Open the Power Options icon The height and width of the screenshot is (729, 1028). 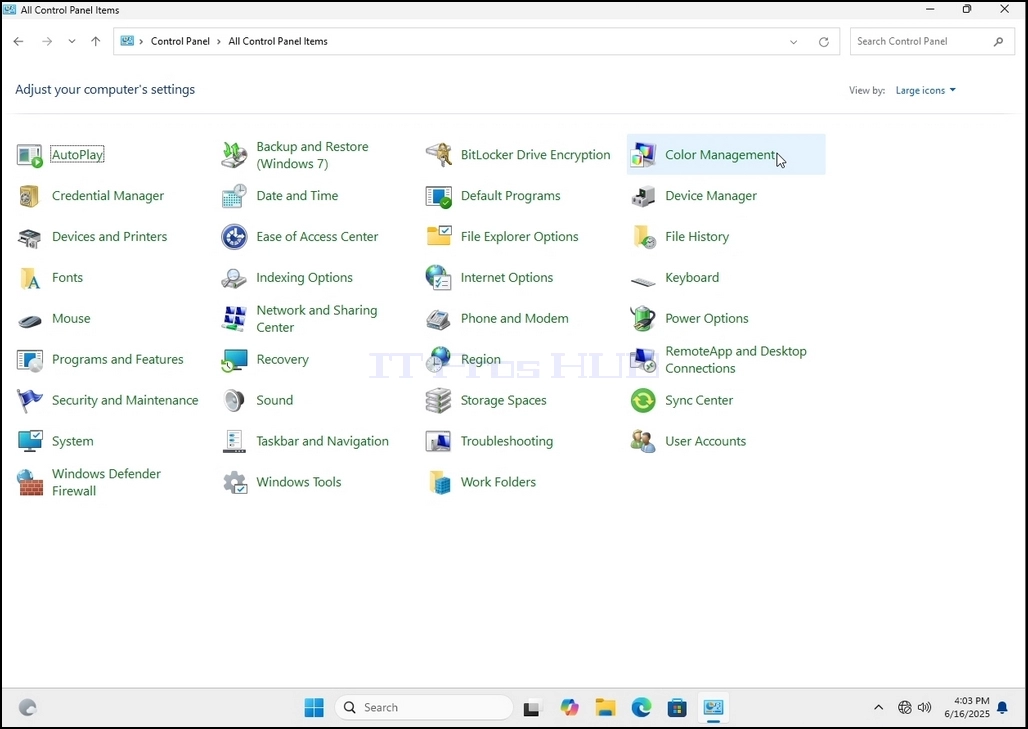[643, 319]
